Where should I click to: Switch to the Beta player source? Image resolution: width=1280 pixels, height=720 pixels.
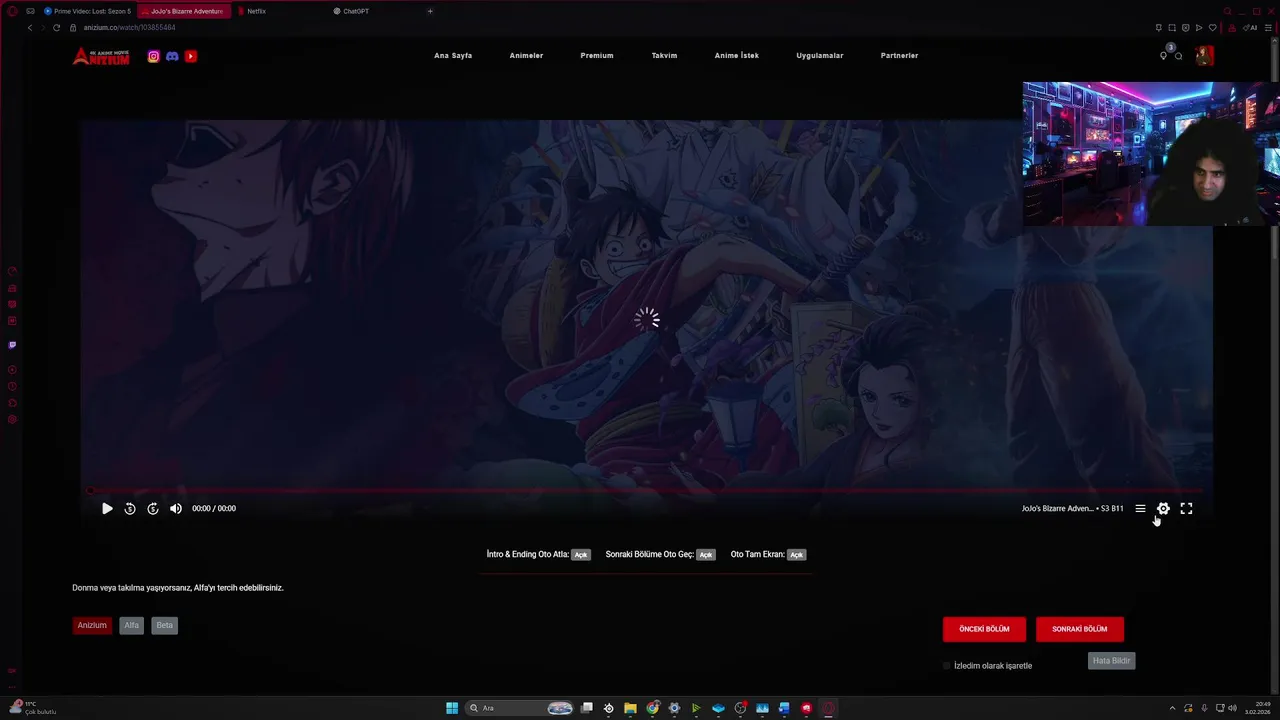(x=164, y=625)
